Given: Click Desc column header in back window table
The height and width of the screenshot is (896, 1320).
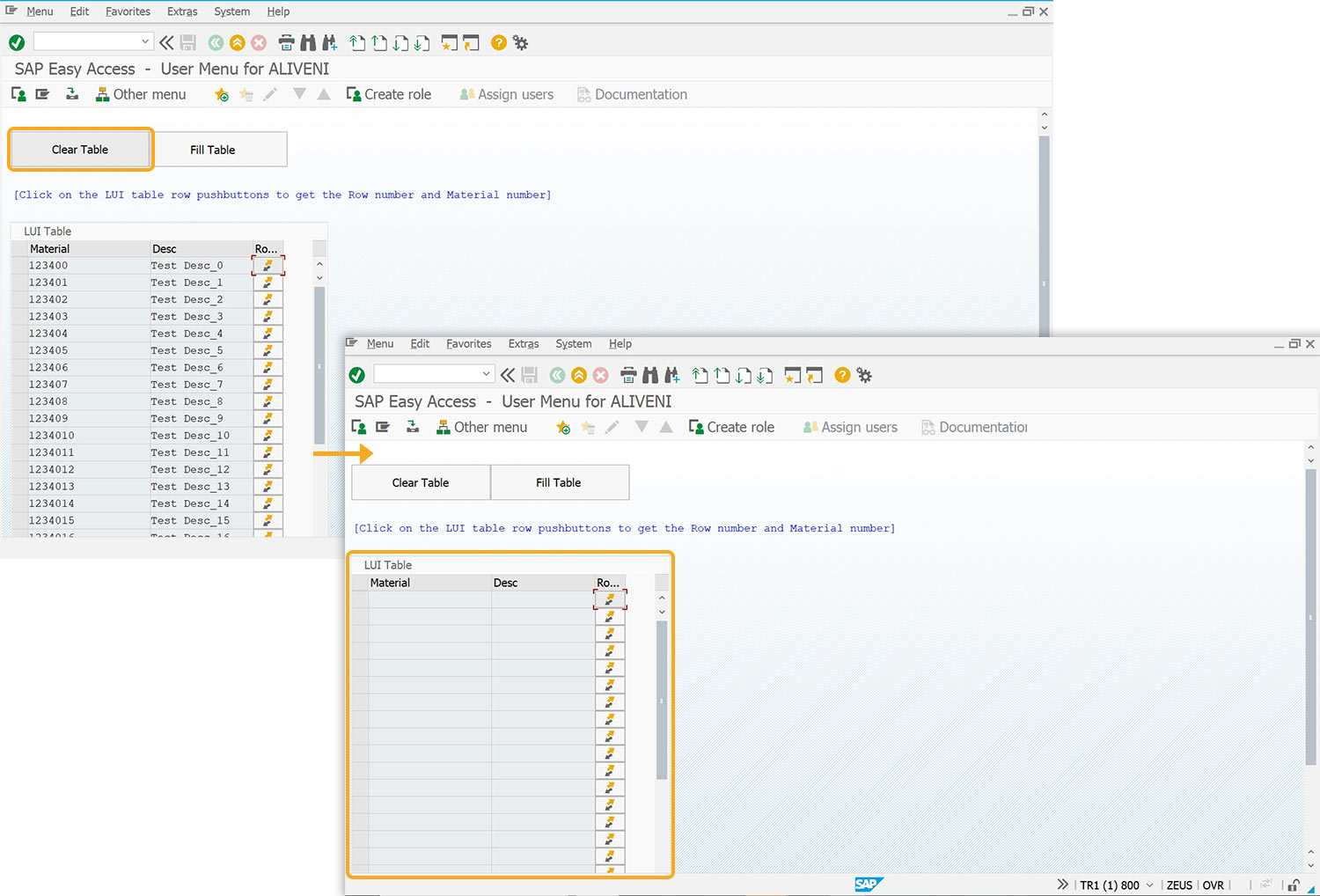Looking at the screenshot, I should pyautogui.click(x=201, y=249).
